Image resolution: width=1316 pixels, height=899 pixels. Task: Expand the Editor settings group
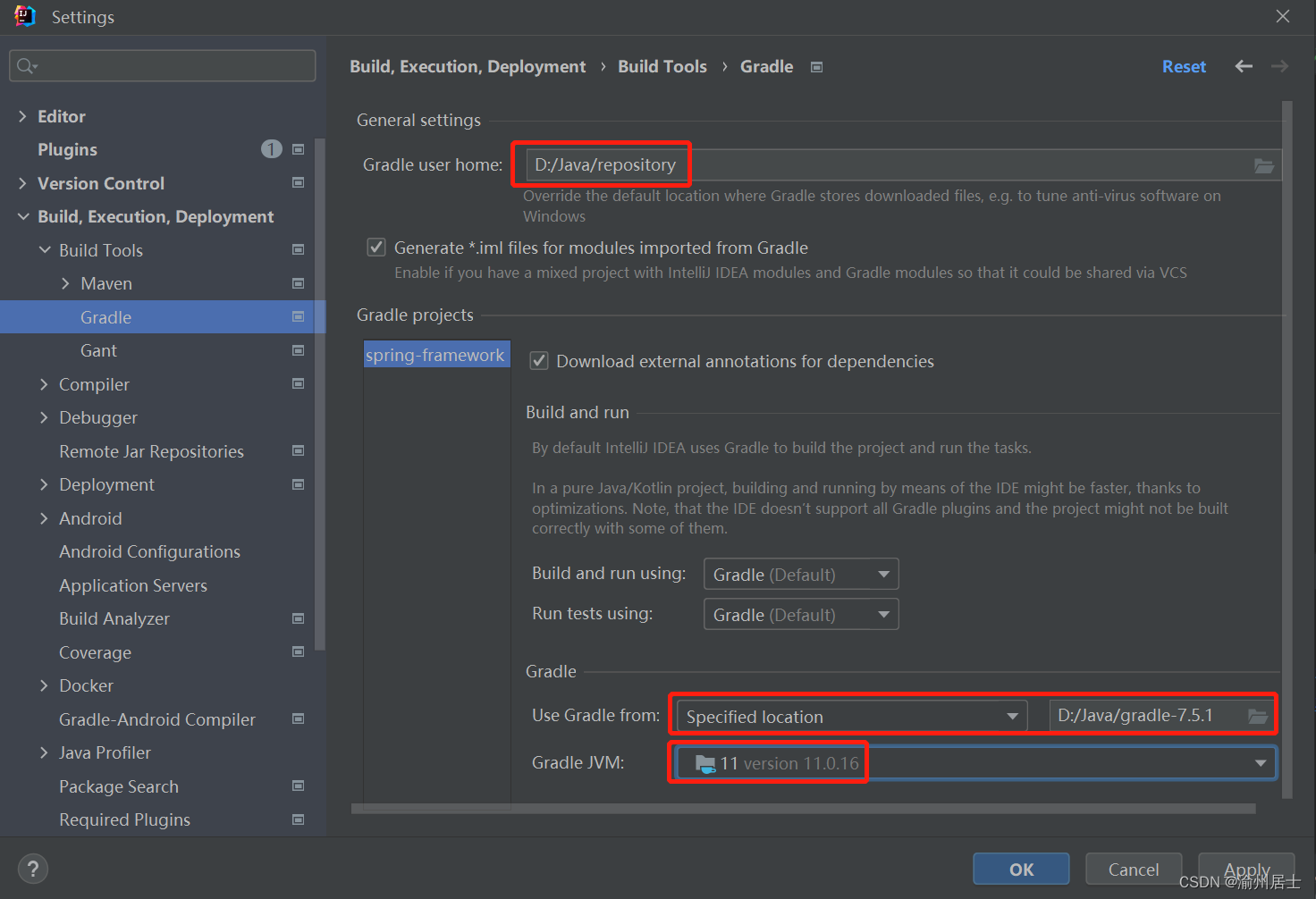coord(22,116)
